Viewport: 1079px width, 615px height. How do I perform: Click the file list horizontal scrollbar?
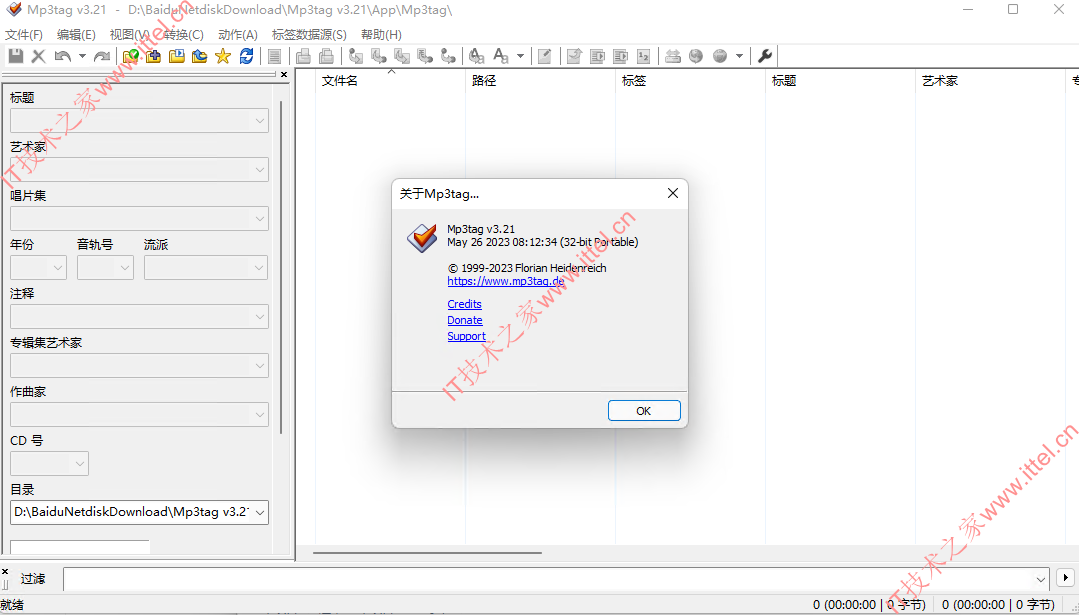(427, 552)
